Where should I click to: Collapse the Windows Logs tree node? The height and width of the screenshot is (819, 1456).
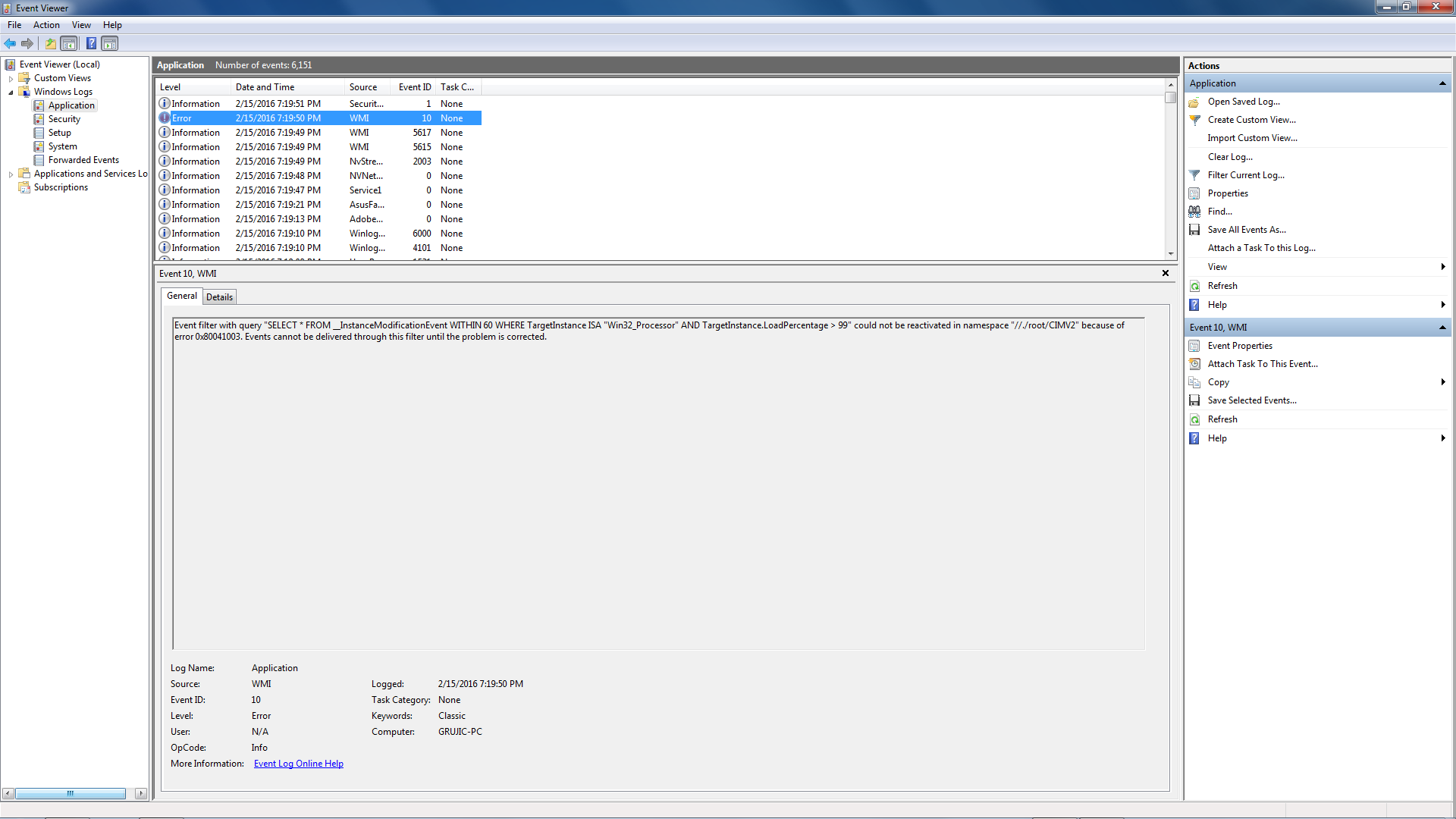[x=11, y=93]
